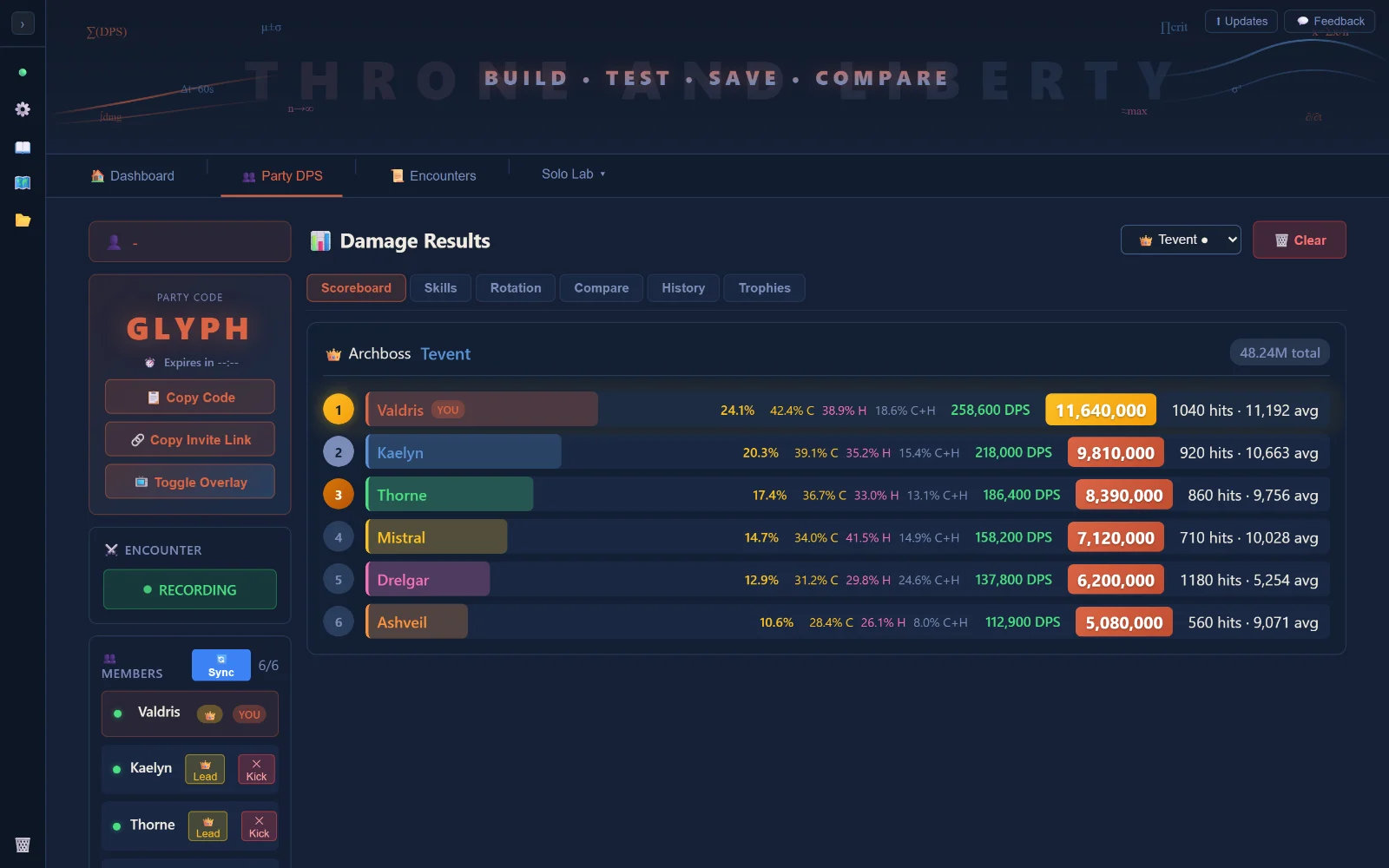The width and height of the screenshot is (1389, 868).
Task: Click the 6/6 member count
Action: [268, 666]
